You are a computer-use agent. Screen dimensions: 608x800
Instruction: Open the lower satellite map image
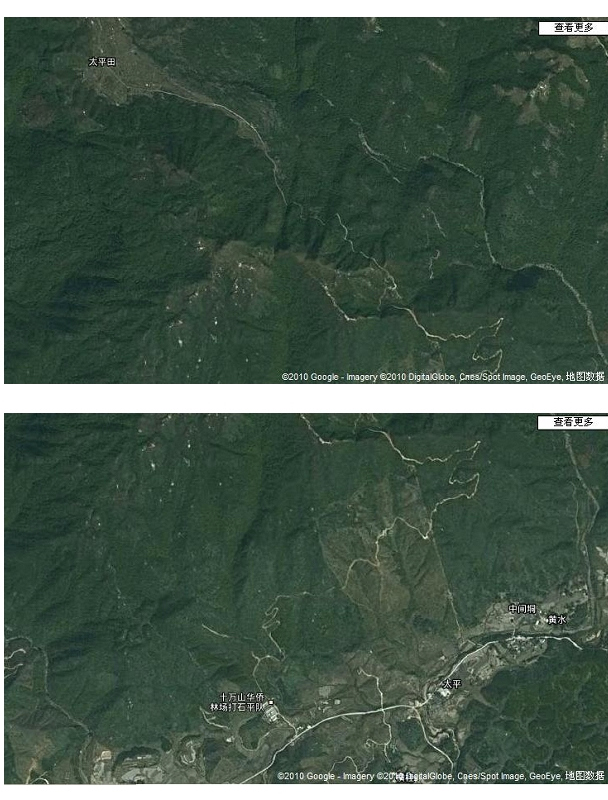pos(306,598)
